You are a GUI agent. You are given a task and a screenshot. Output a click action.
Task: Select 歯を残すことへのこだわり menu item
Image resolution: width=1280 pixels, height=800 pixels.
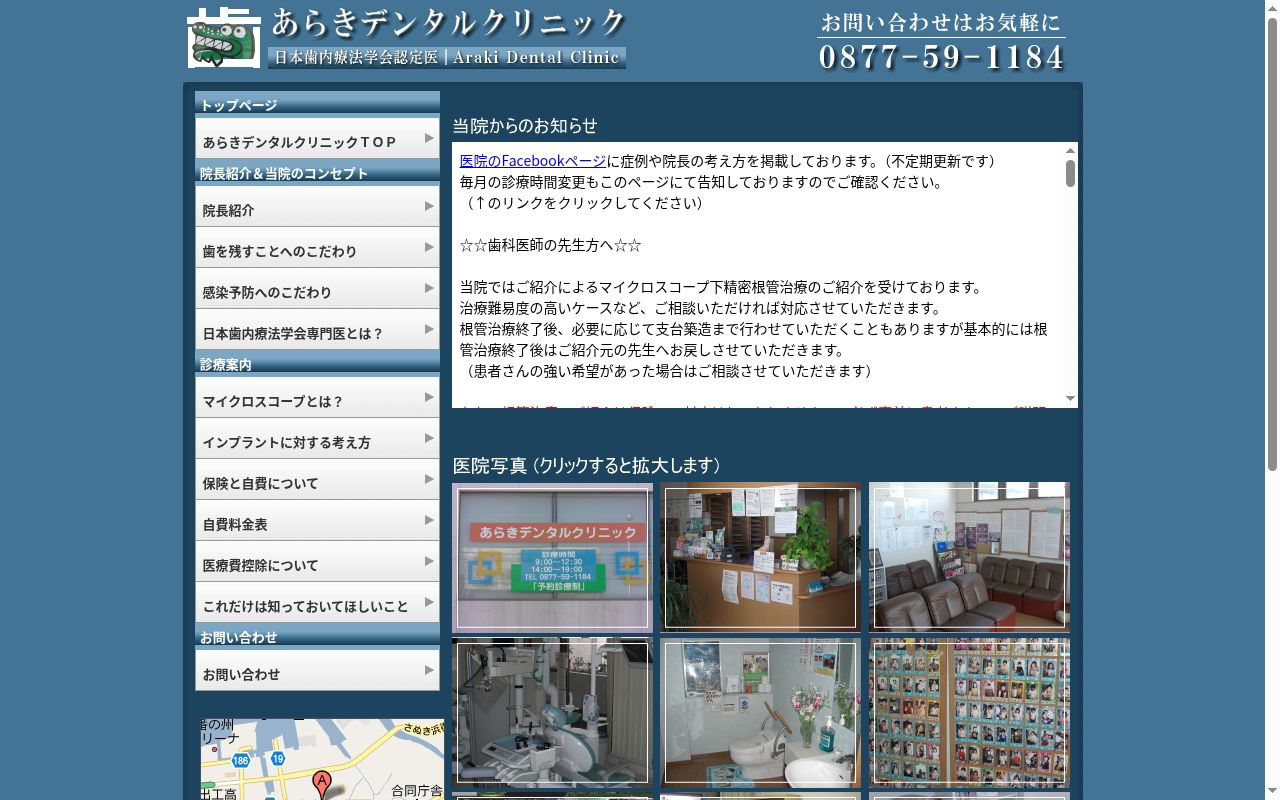(317, 247)
